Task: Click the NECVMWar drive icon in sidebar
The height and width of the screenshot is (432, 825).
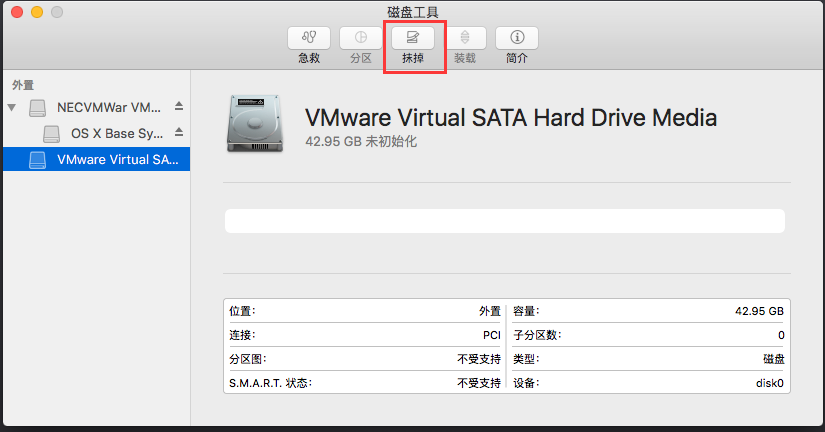Action: pos(37,108)
